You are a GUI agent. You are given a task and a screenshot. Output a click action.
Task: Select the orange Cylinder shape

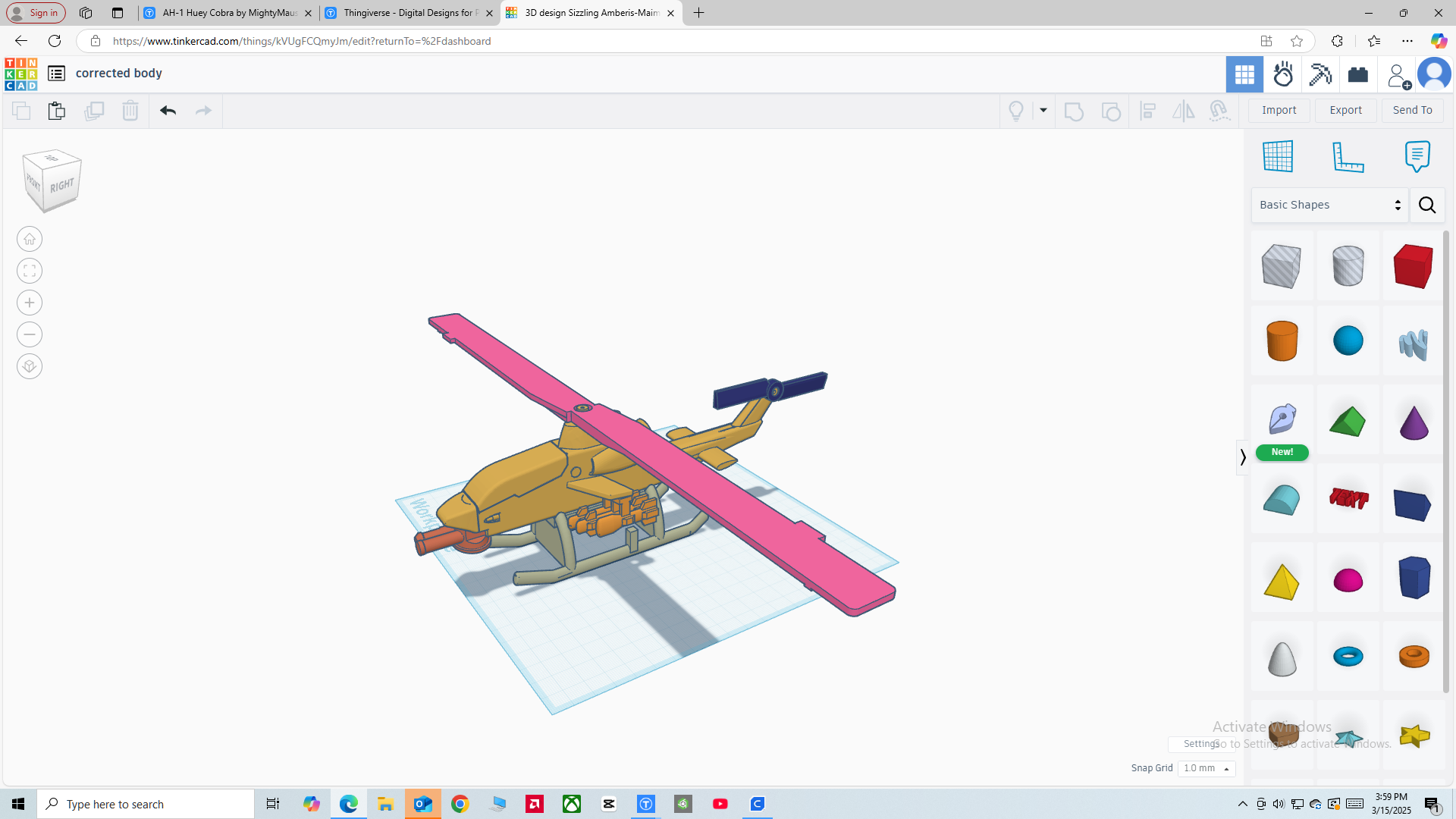point(1282,340)
